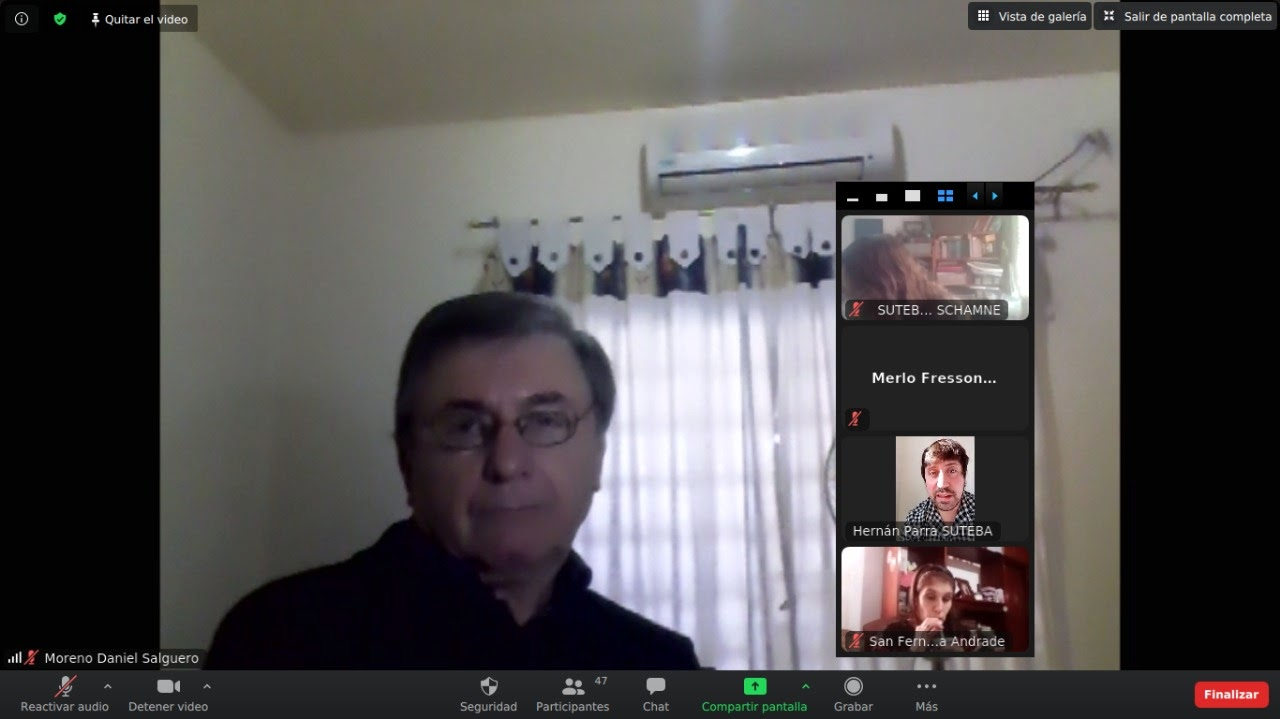1280x719 pixels.
Task: Open video options arrow beside Detener video
Action: (x=207, y=686)
